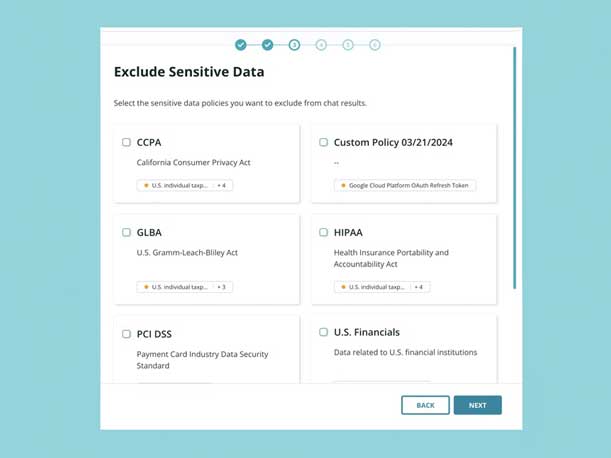Check the U.S. Financials checkbox
The height and width of the screenshot is (458, 611).
point(323,332)
